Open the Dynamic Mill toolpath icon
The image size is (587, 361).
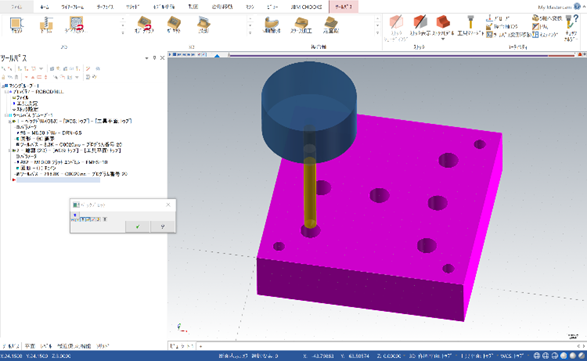coord(76,25)
